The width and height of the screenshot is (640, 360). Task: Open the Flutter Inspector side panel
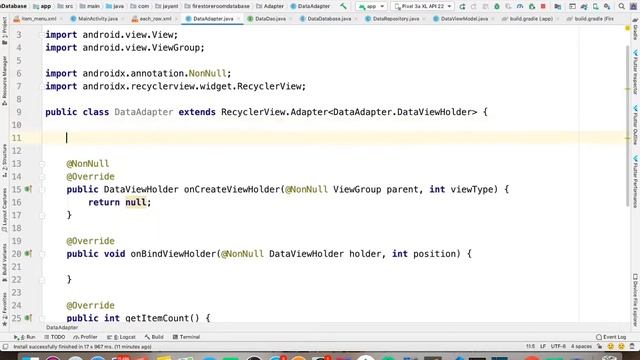tap(635, 72)
